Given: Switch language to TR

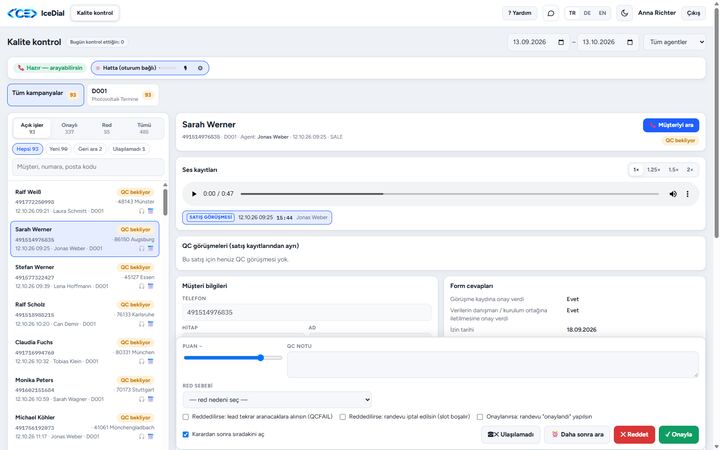Looking at the screenshot, I should [572, 13].
